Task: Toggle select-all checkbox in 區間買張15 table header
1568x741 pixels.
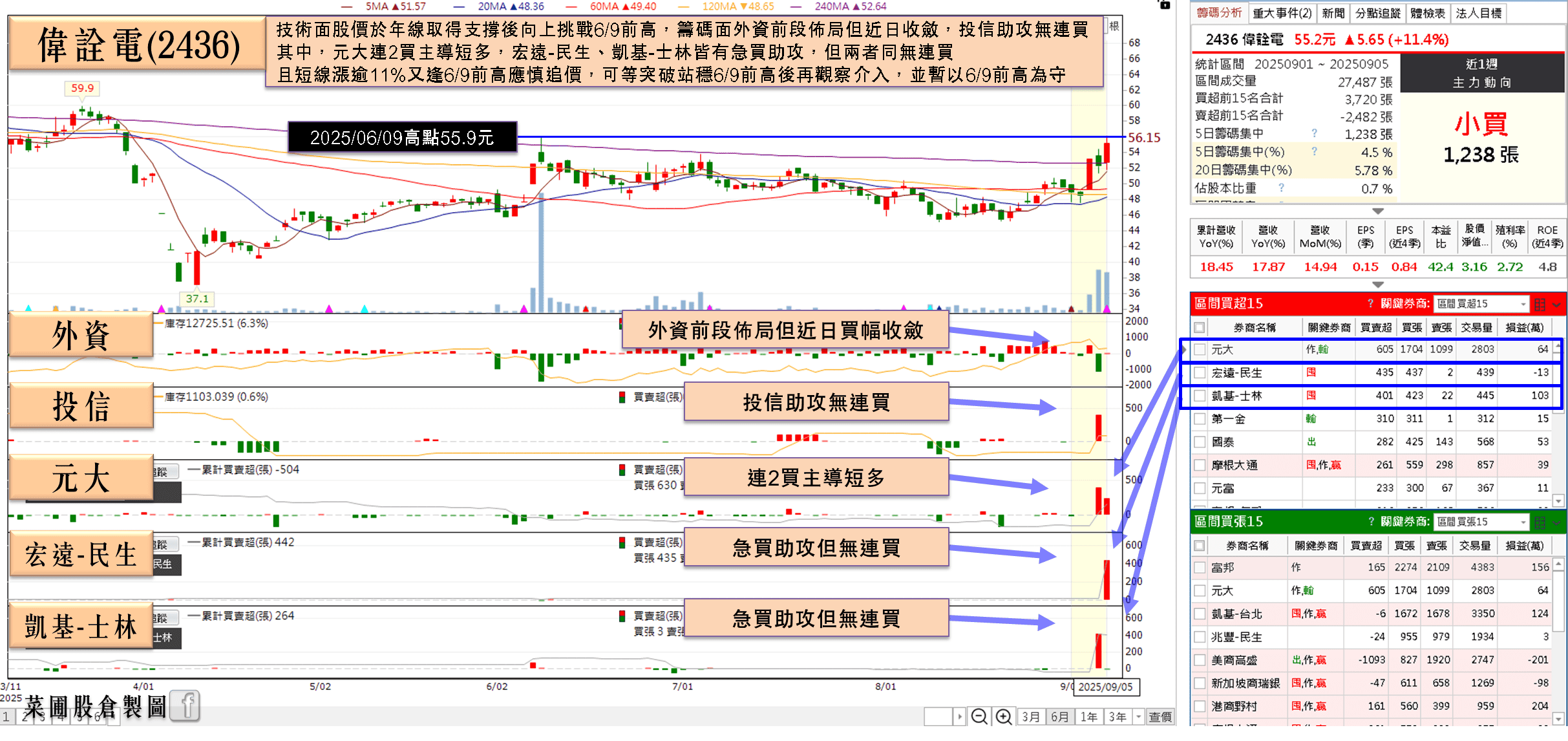Action: (x=1200, y=545)
